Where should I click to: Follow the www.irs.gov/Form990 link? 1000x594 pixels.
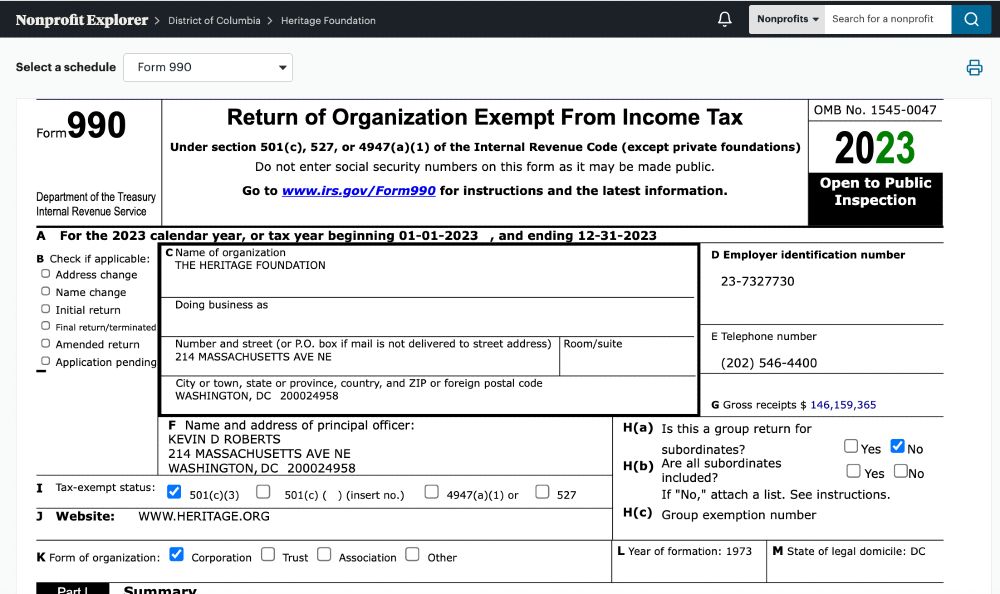tap(358, 191)
